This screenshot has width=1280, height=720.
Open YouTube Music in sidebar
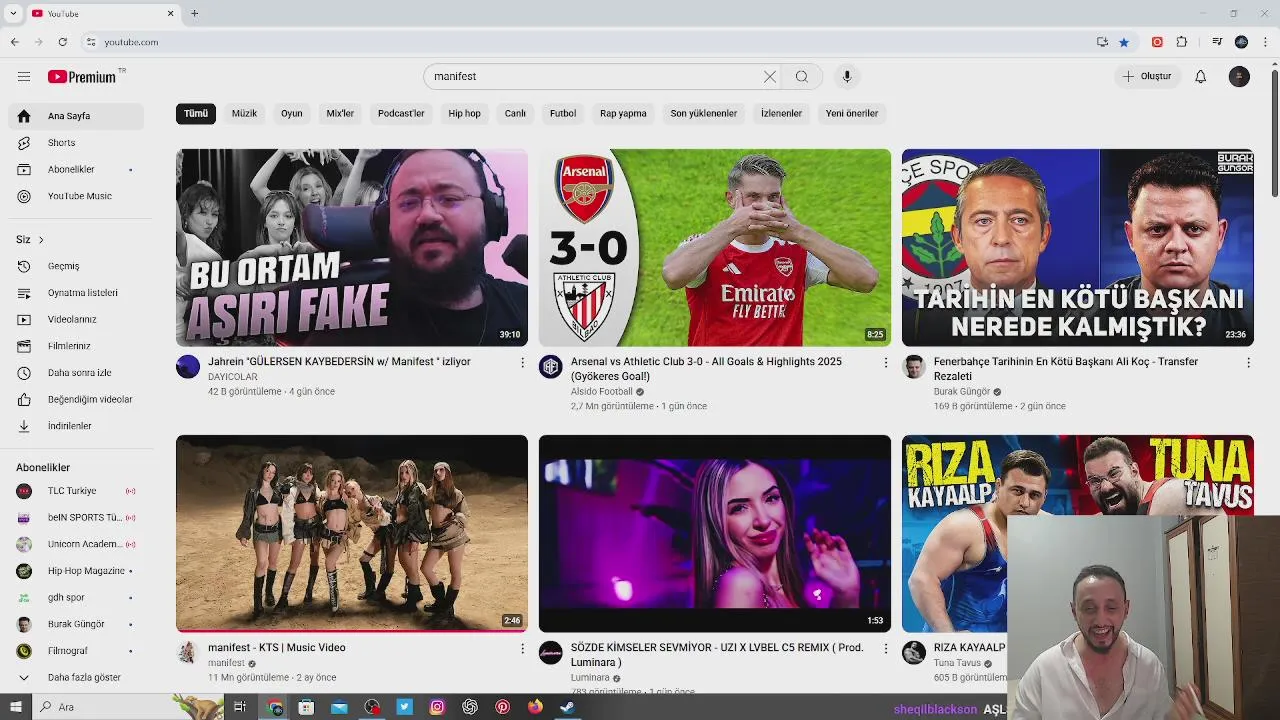76,196
